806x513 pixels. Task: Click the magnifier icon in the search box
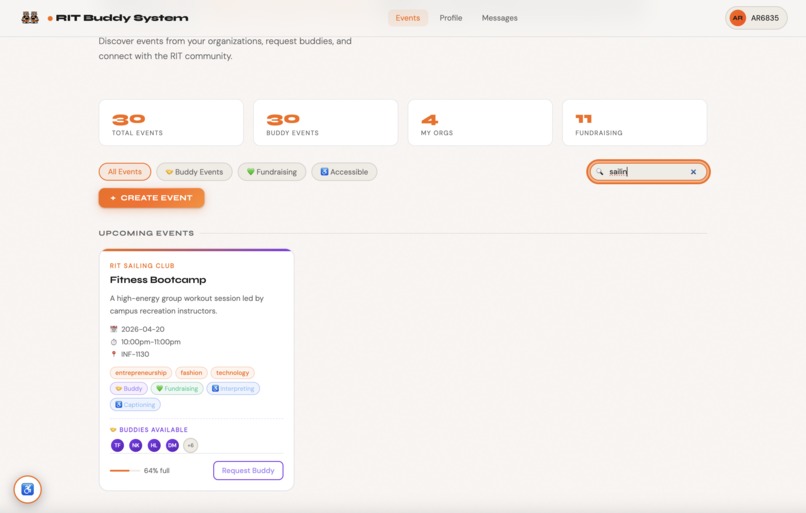tap(599, 172)
